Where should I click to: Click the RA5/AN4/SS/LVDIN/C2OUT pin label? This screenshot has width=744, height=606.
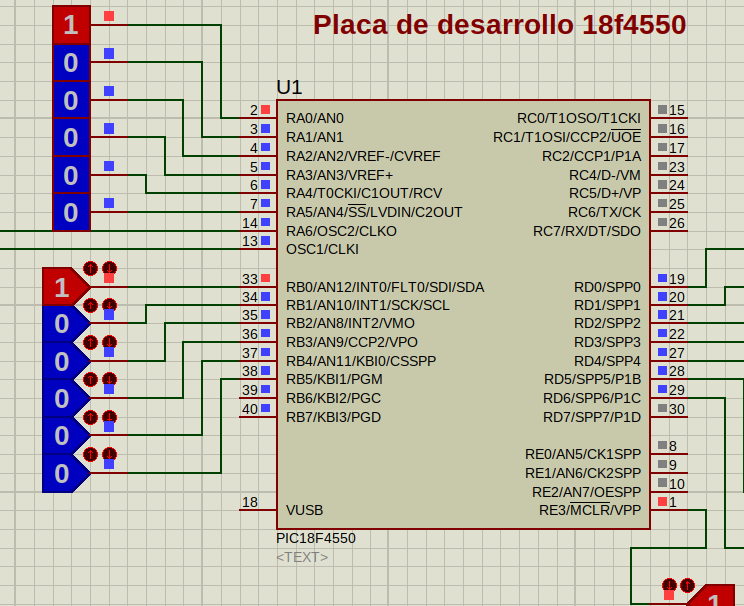374,212
